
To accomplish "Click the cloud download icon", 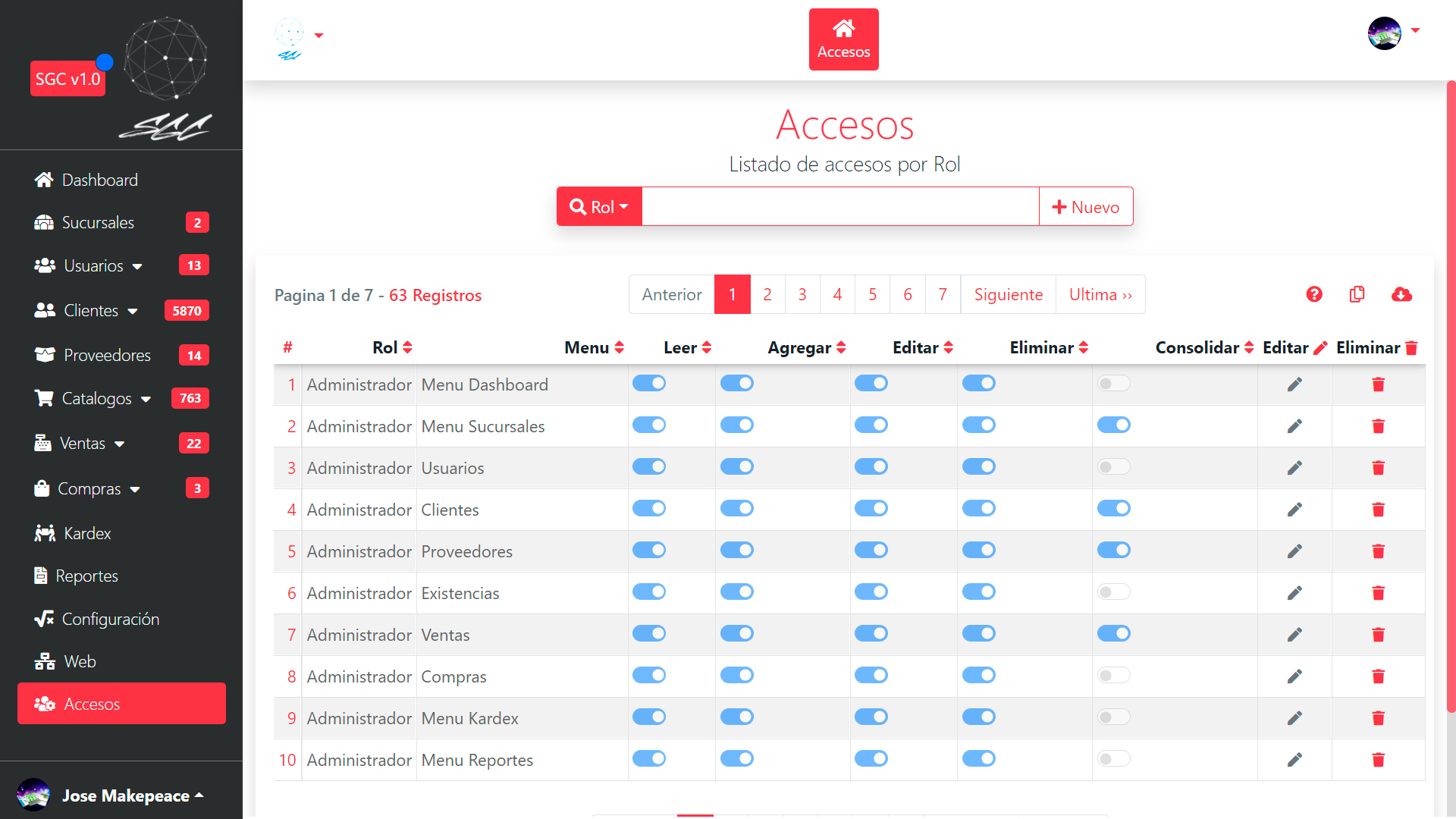I will 1401,294.
